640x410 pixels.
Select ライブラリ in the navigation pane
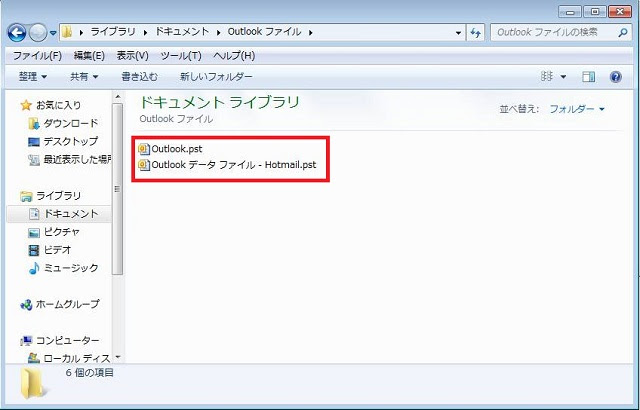coord(59,196)
